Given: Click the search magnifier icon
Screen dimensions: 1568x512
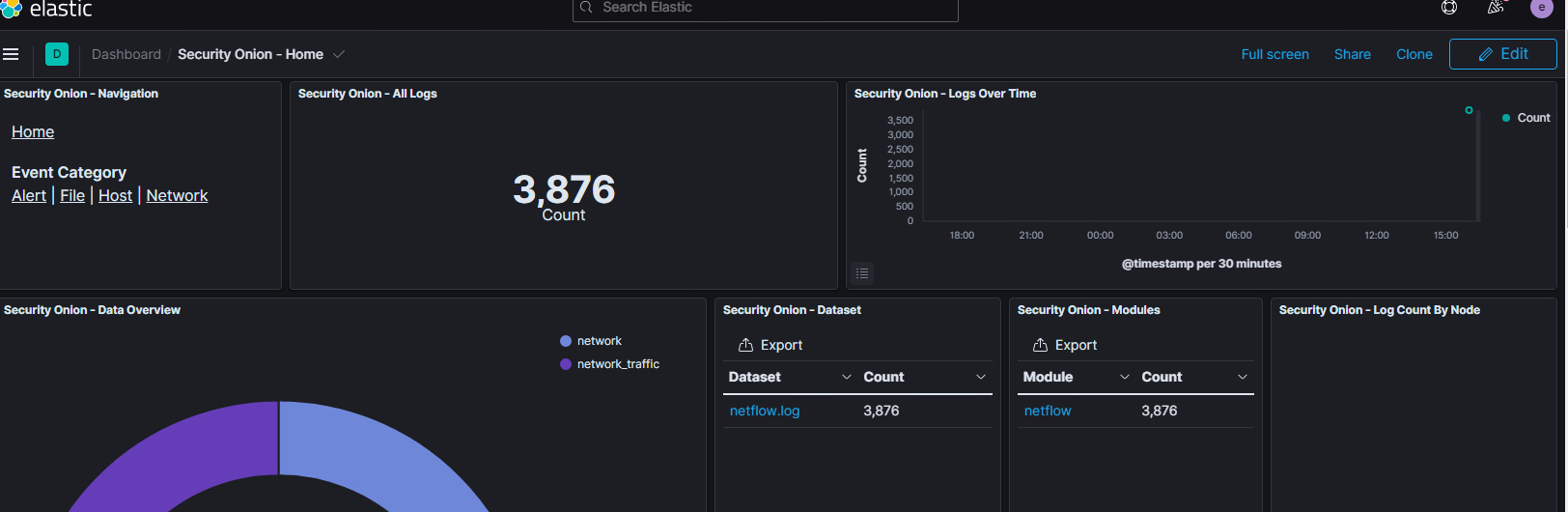Looking at the screenshot, I should [x=586, y=8].
